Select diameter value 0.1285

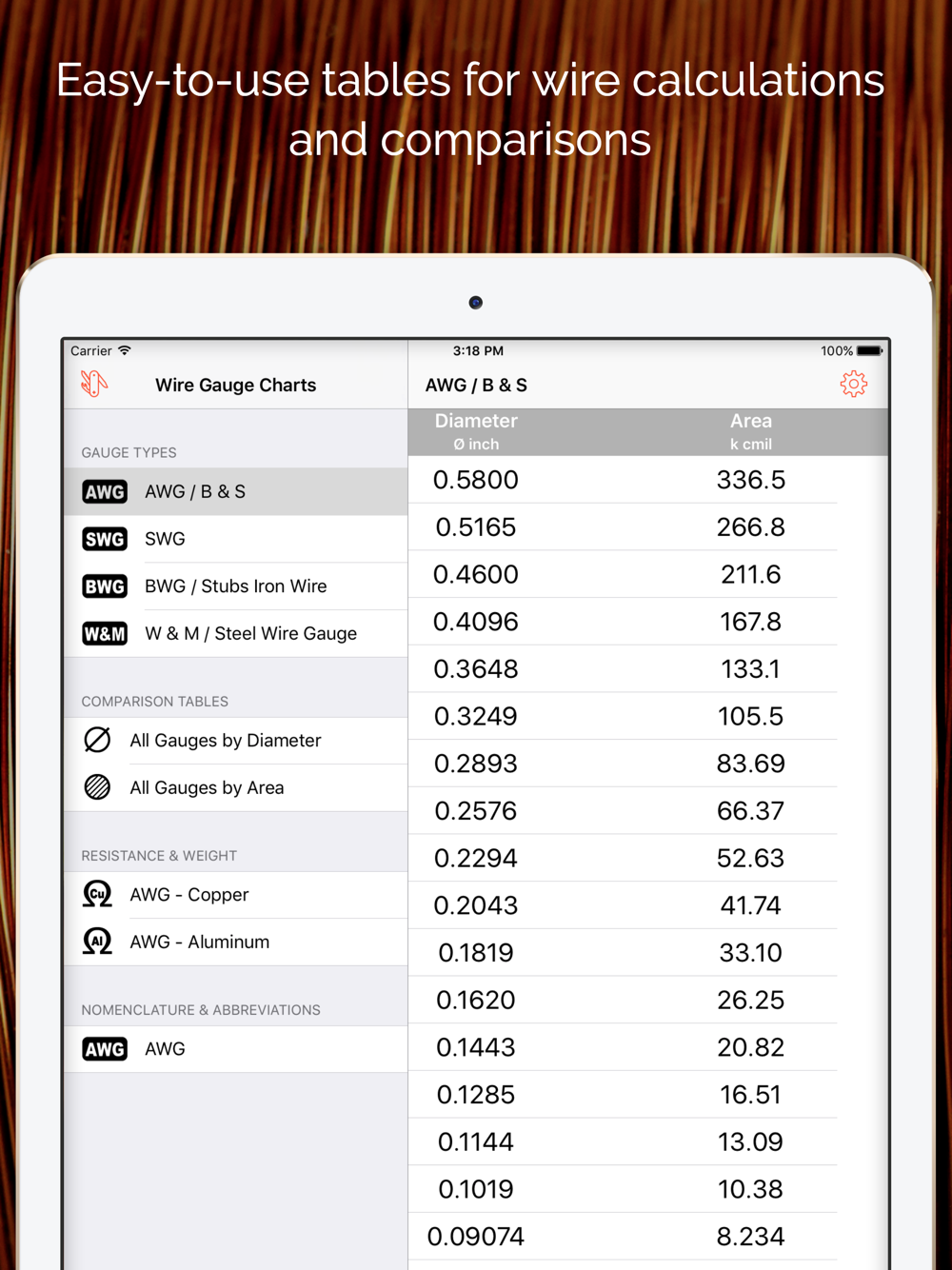(476, 1095)
